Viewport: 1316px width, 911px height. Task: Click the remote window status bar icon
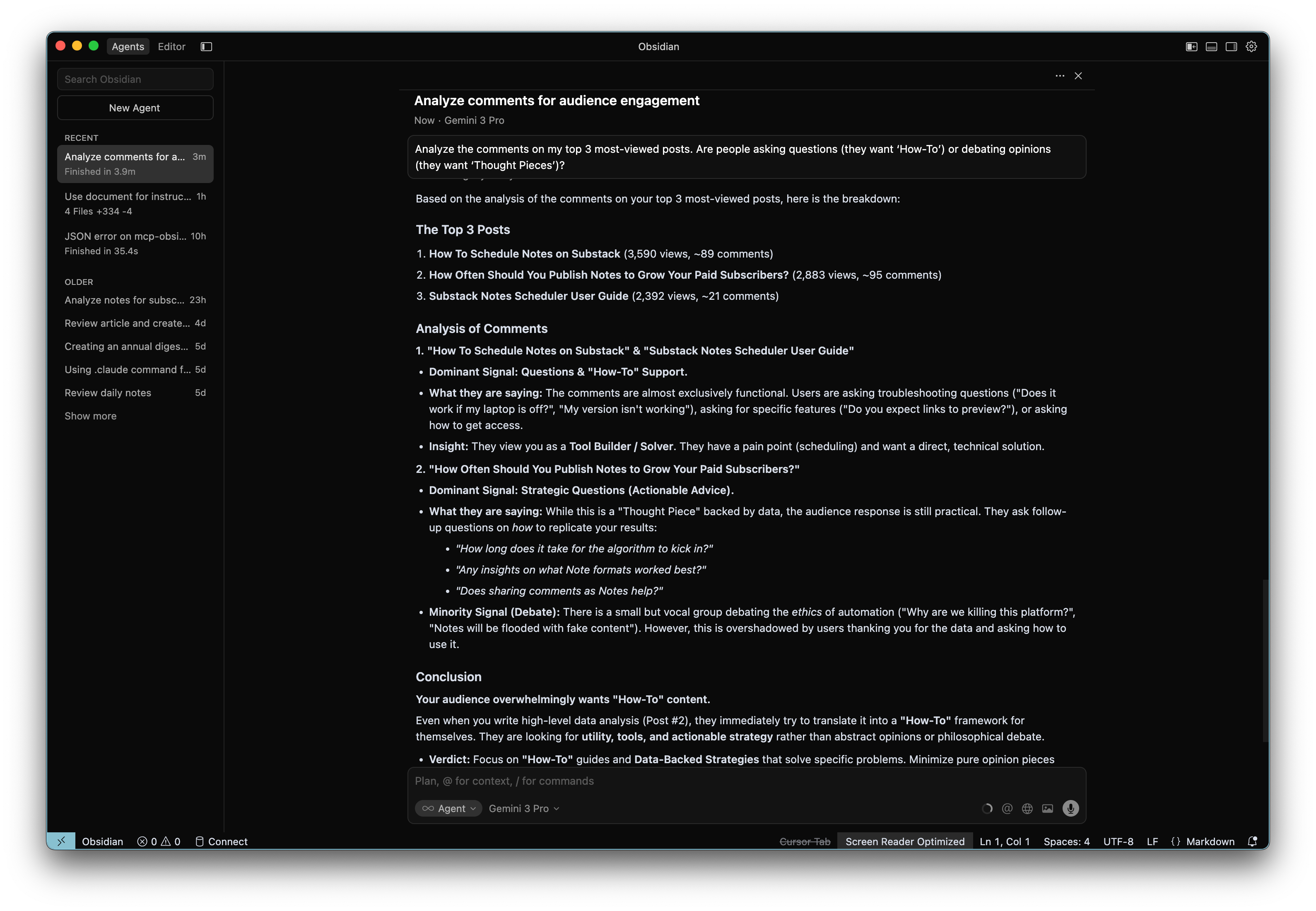point(61,841)
